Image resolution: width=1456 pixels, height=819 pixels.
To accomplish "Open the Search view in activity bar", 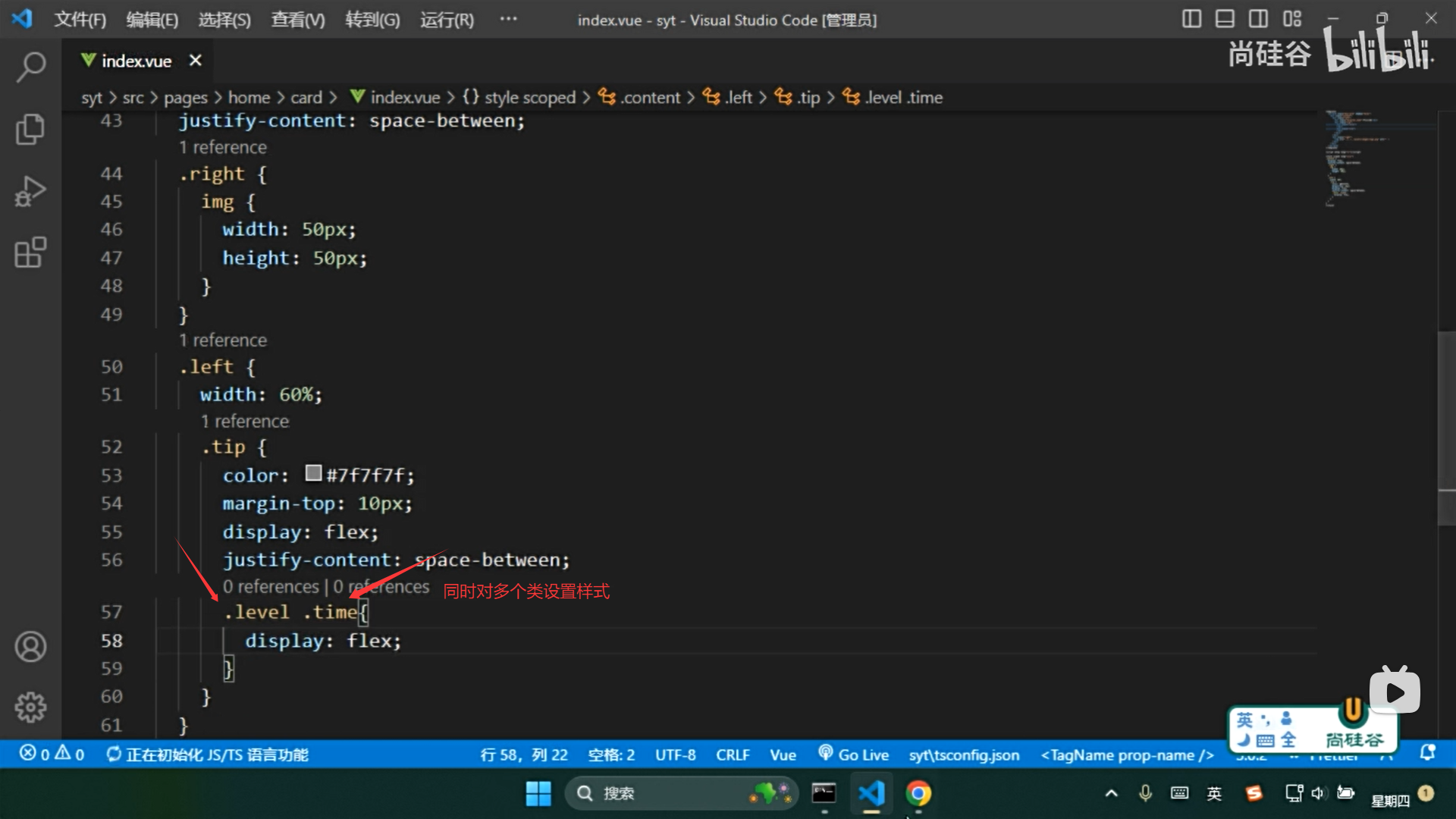I will (x=30, y=67).
